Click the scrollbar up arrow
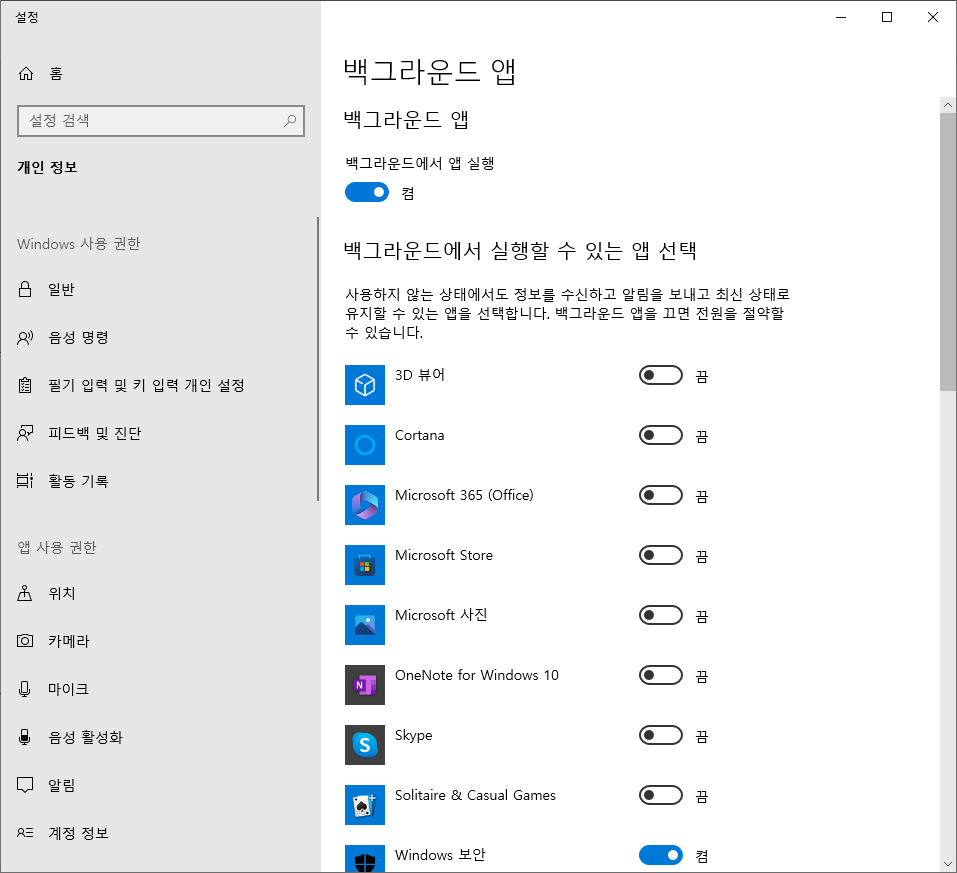 coord(948,105)
